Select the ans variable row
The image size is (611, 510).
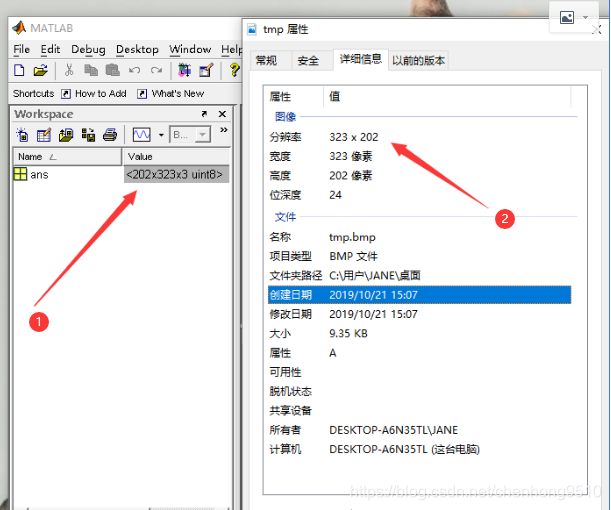pyautogui.click(x=122, y=174)
